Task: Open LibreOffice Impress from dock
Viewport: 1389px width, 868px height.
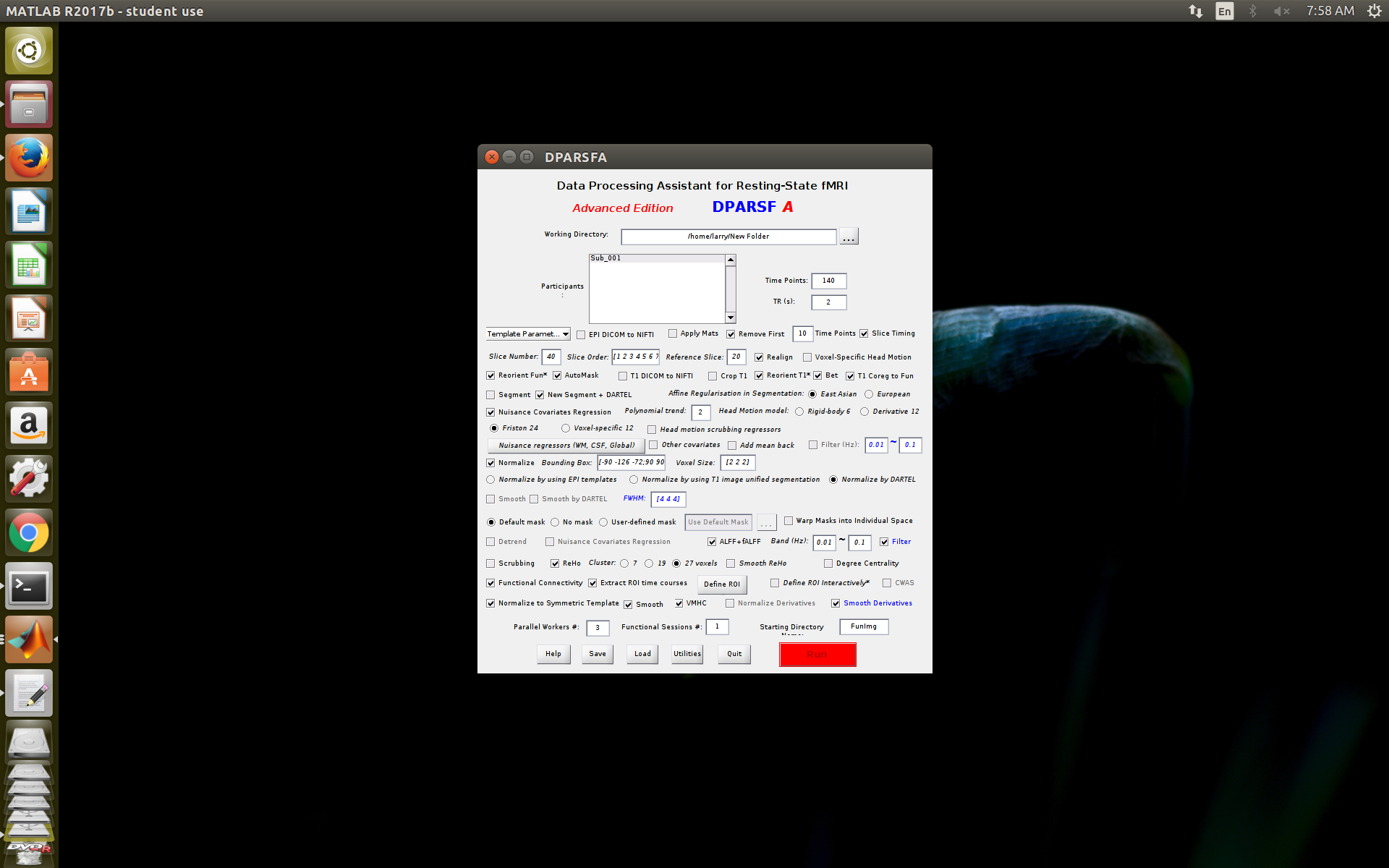Action: coord(29,318)
